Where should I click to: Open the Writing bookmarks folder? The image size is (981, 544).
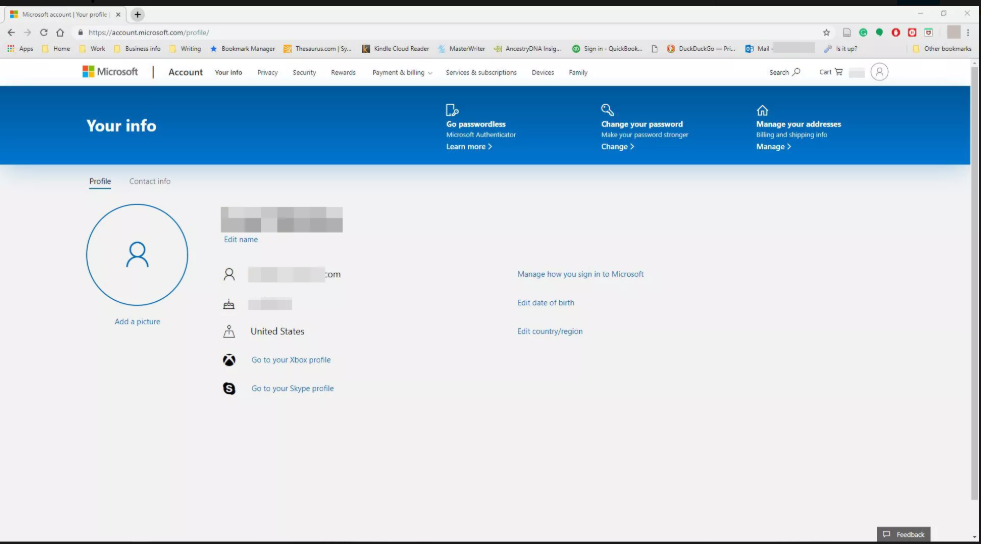click(x=185, y=48)
